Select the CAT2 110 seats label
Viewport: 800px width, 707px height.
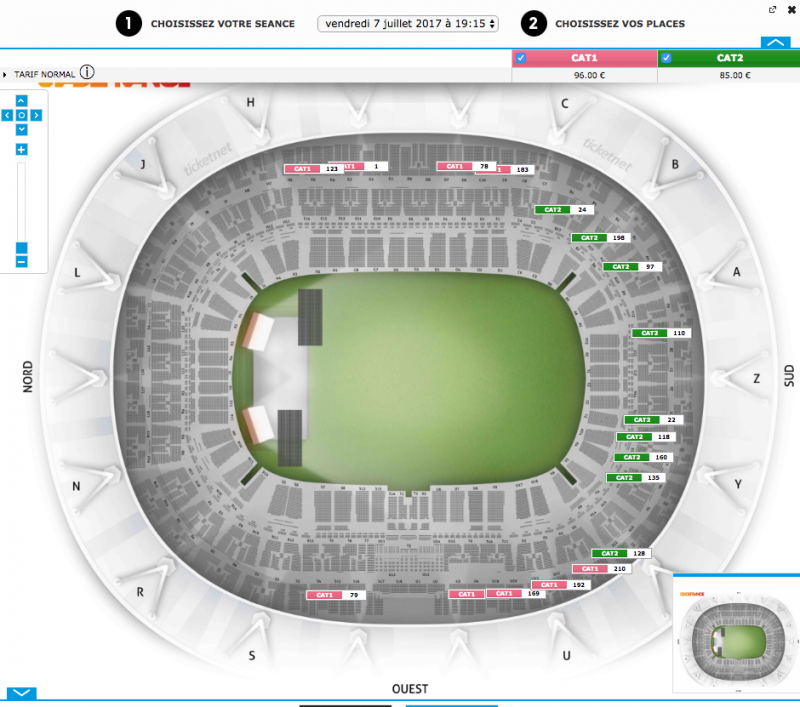(660, 333)
